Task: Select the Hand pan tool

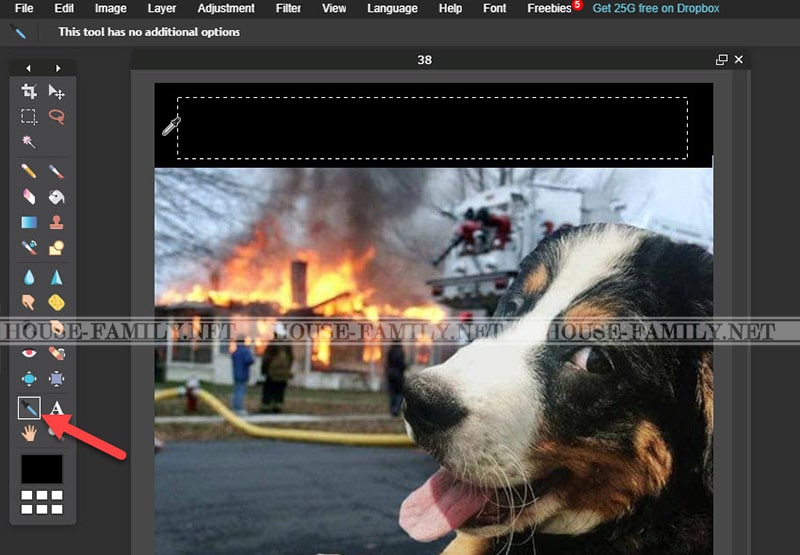Action: coord(29,434)
